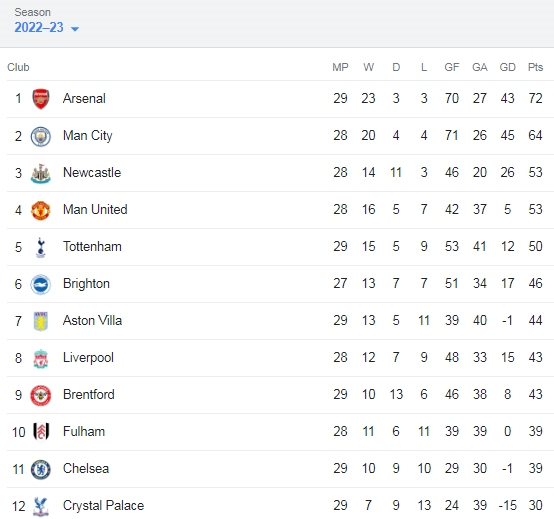Screen dimensions: 554x519
Task: Open the 2022–23 season dropdown
Action: pos(46,28)
